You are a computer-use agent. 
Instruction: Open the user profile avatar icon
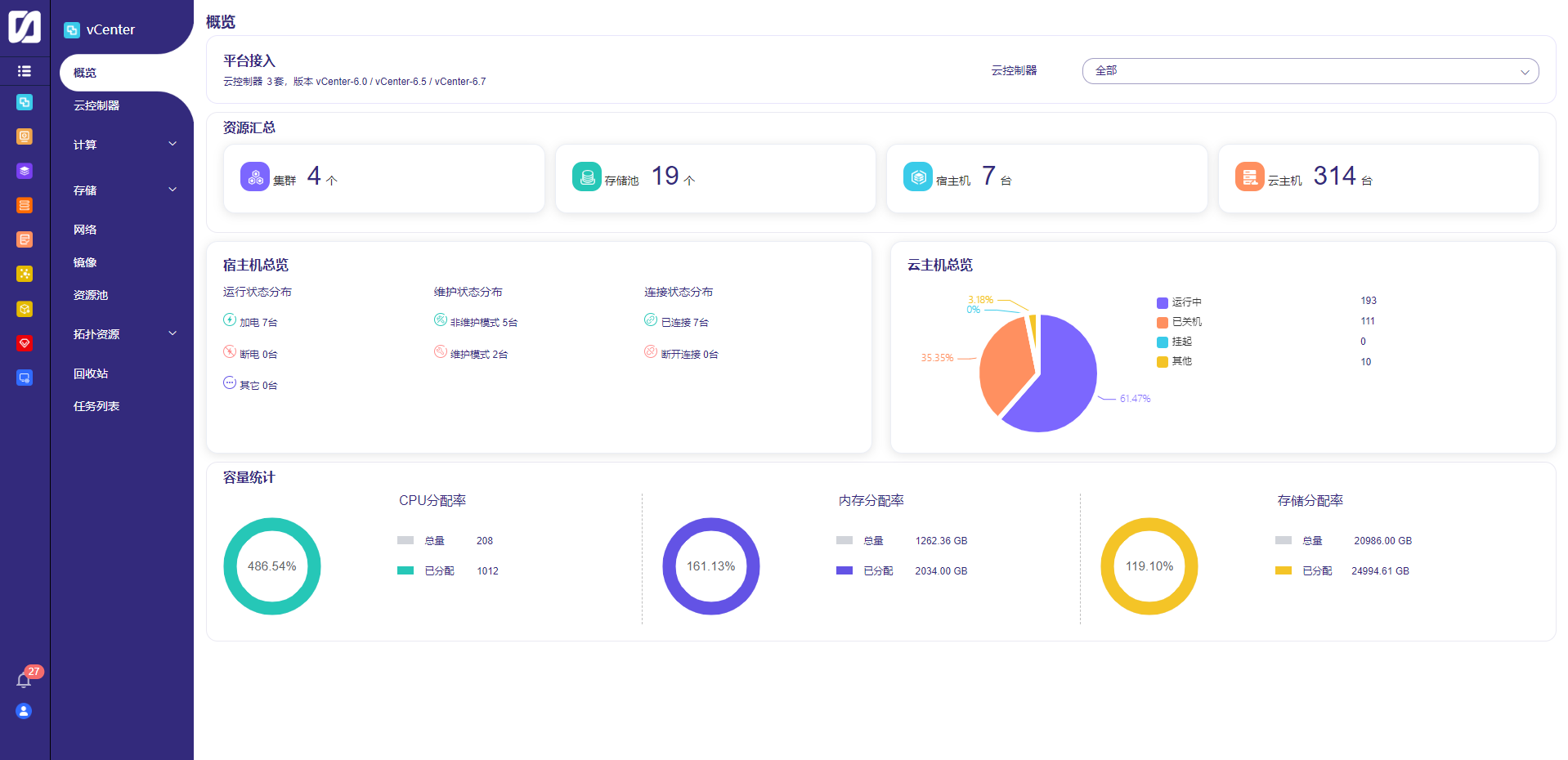tap(25, 711)
